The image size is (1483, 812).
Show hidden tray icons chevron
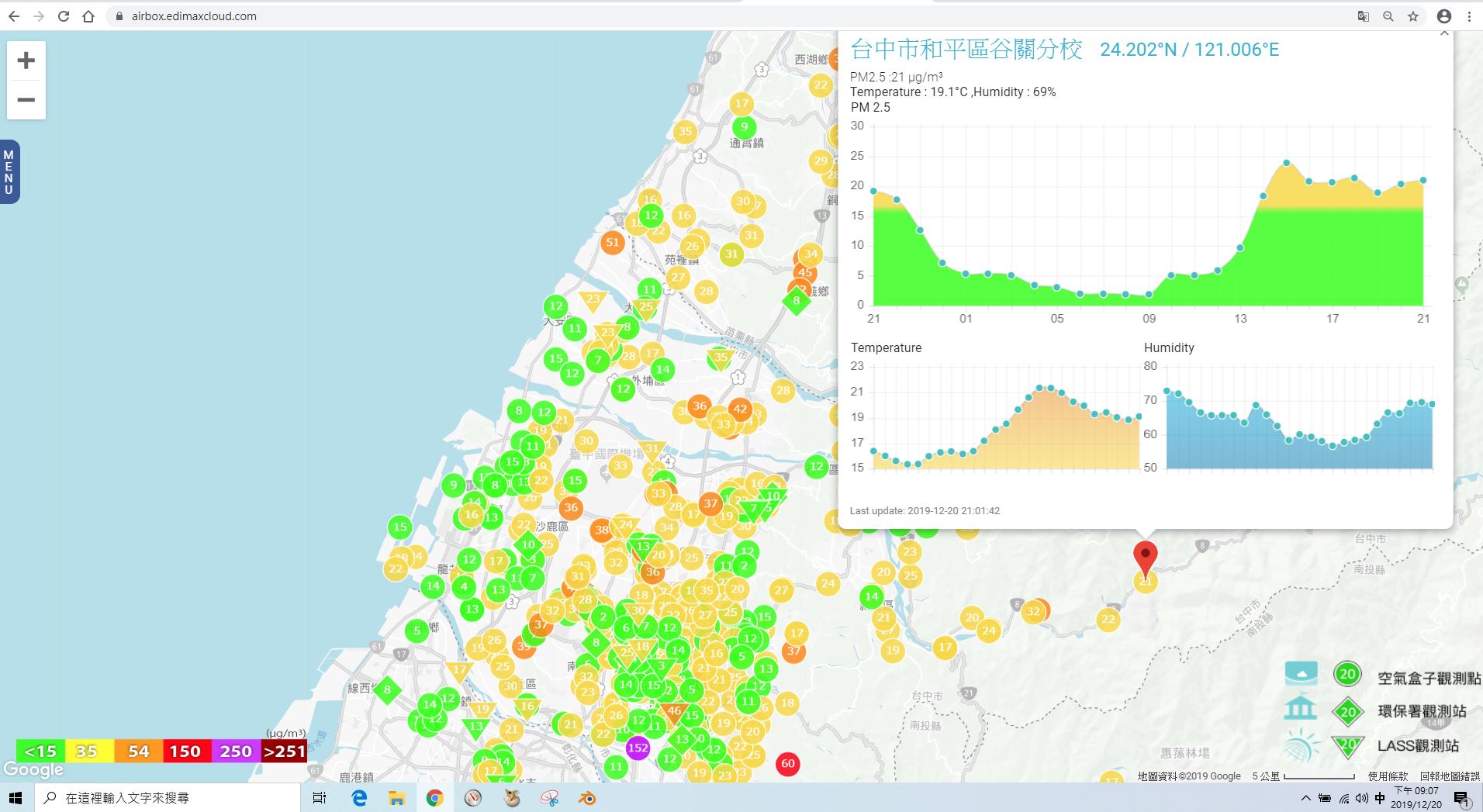pos(1305,798)
